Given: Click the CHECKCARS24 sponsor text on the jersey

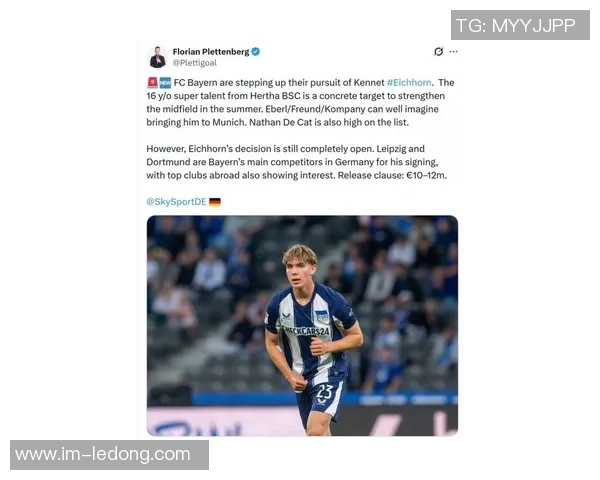Looking at the screenshot, I should 306,330.
